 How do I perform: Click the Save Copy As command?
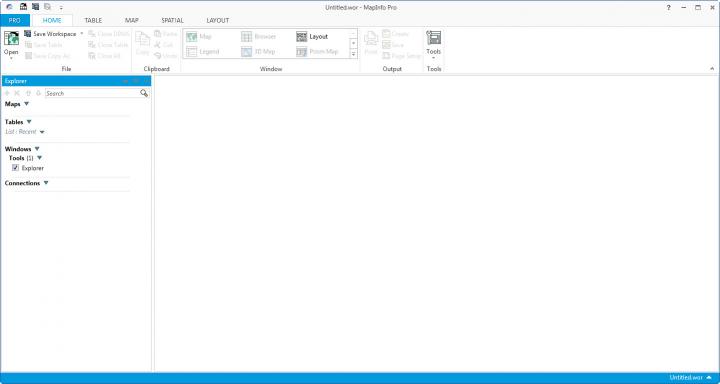(x=47, y=56)
